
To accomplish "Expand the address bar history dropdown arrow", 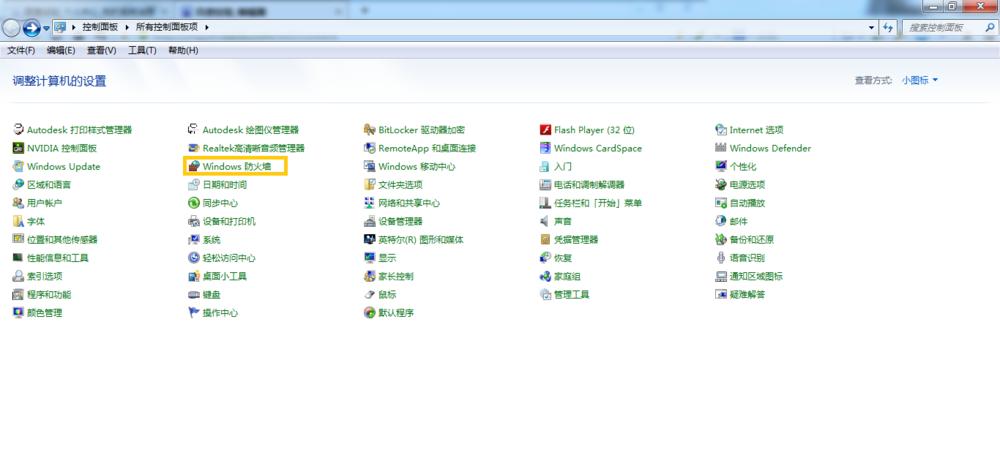I will [872, 27].
